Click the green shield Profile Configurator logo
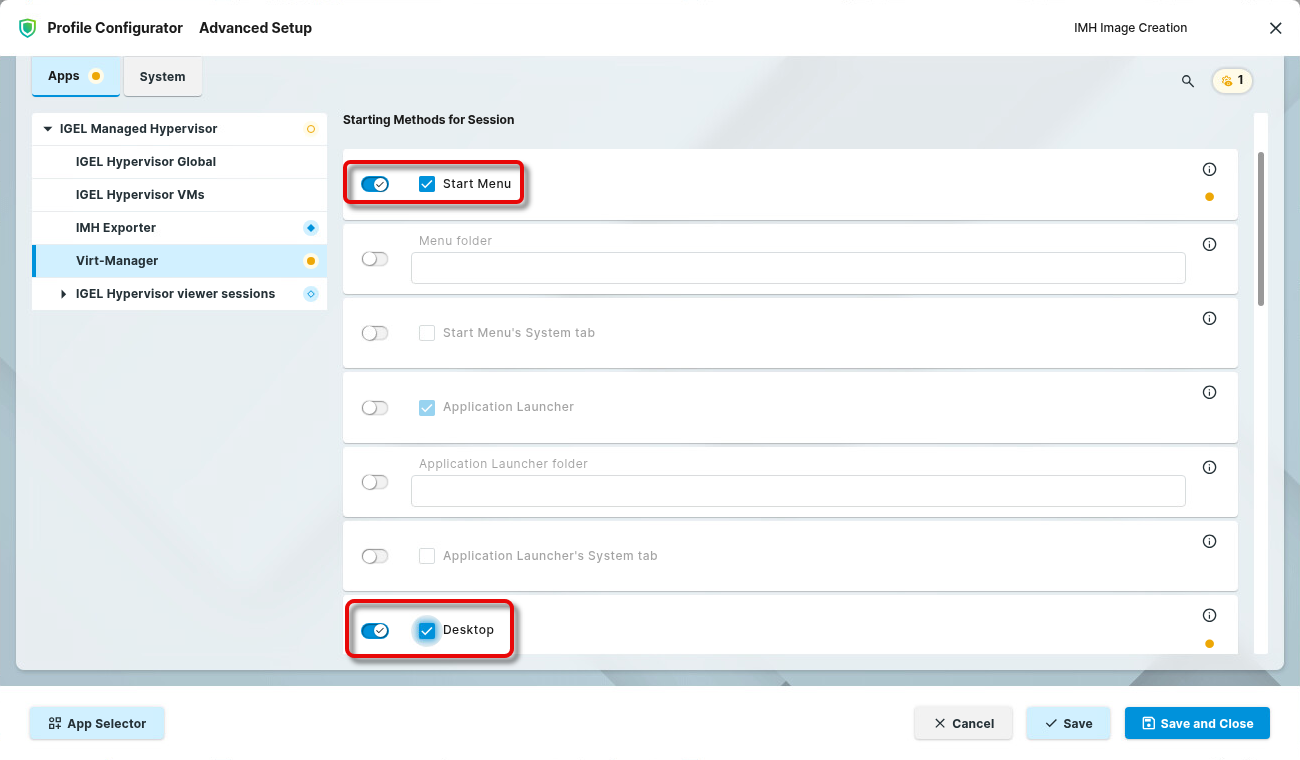1300x760 pixels. (28, 28)
